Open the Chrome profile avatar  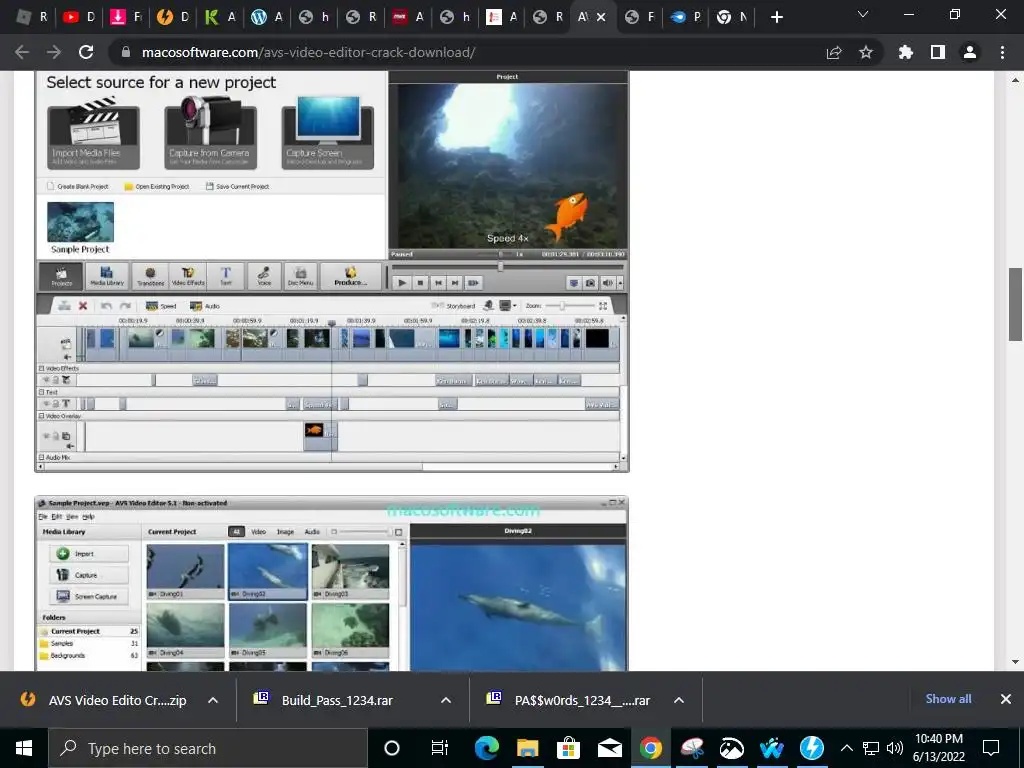click(x=970, y=52)
